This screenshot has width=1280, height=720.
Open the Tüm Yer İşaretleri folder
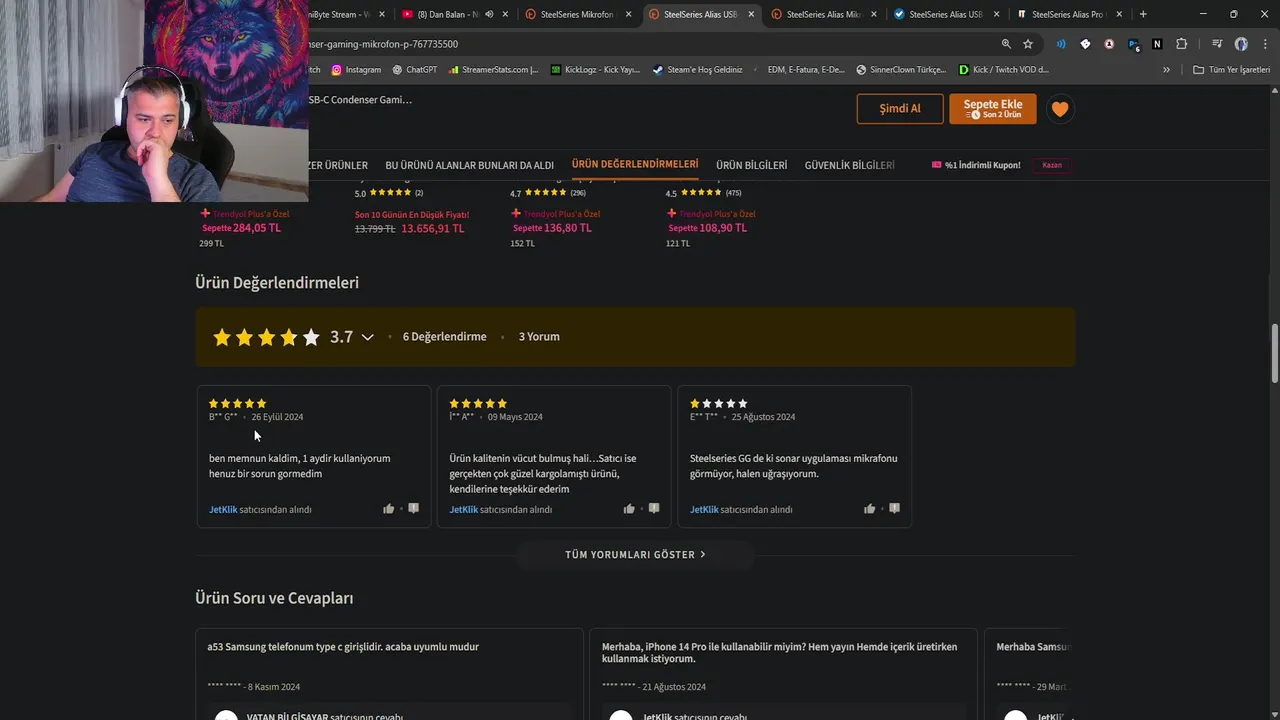(1231, 70)
